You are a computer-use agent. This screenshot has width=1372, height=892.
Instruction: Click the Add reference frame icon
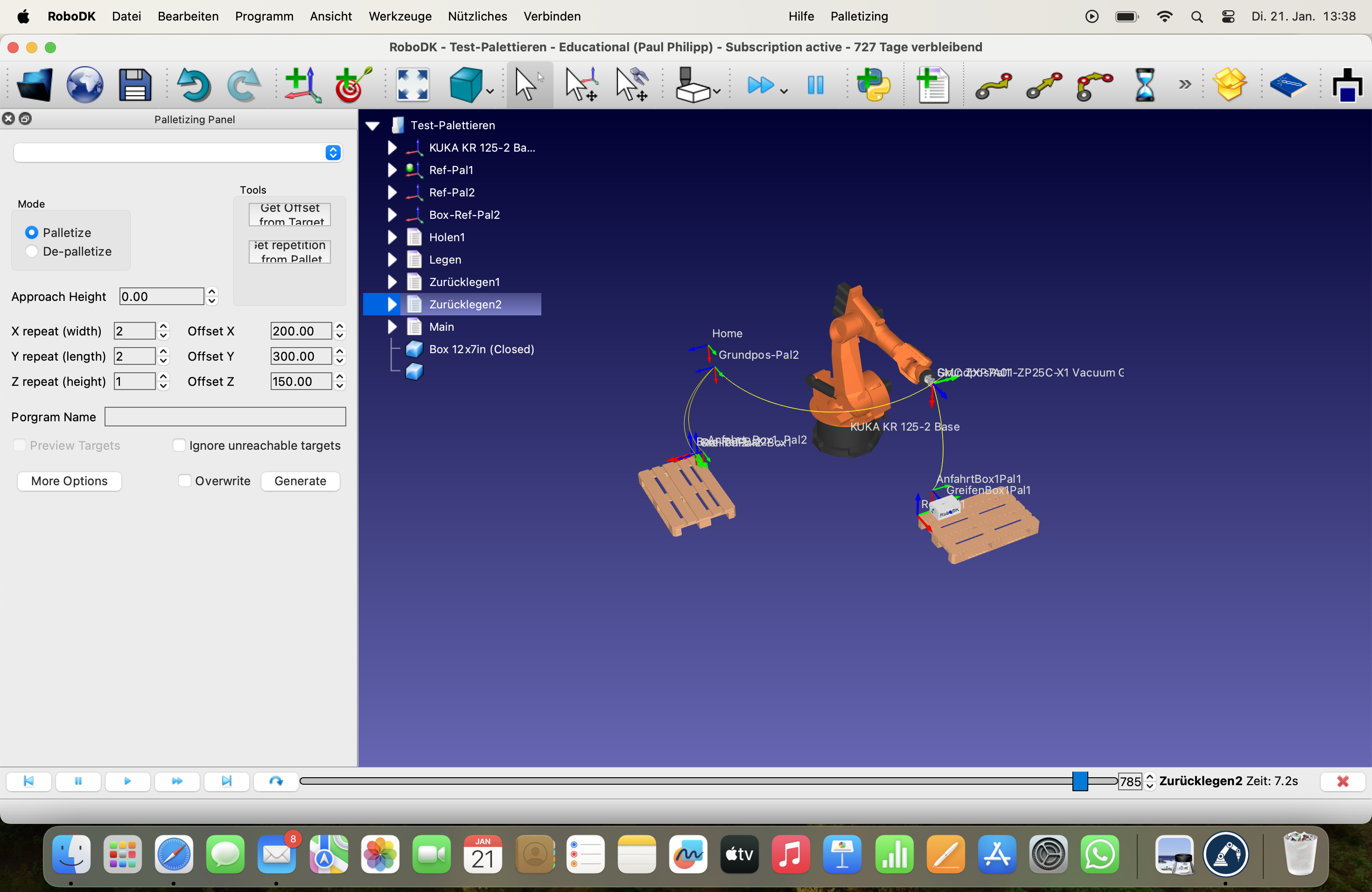301,85
